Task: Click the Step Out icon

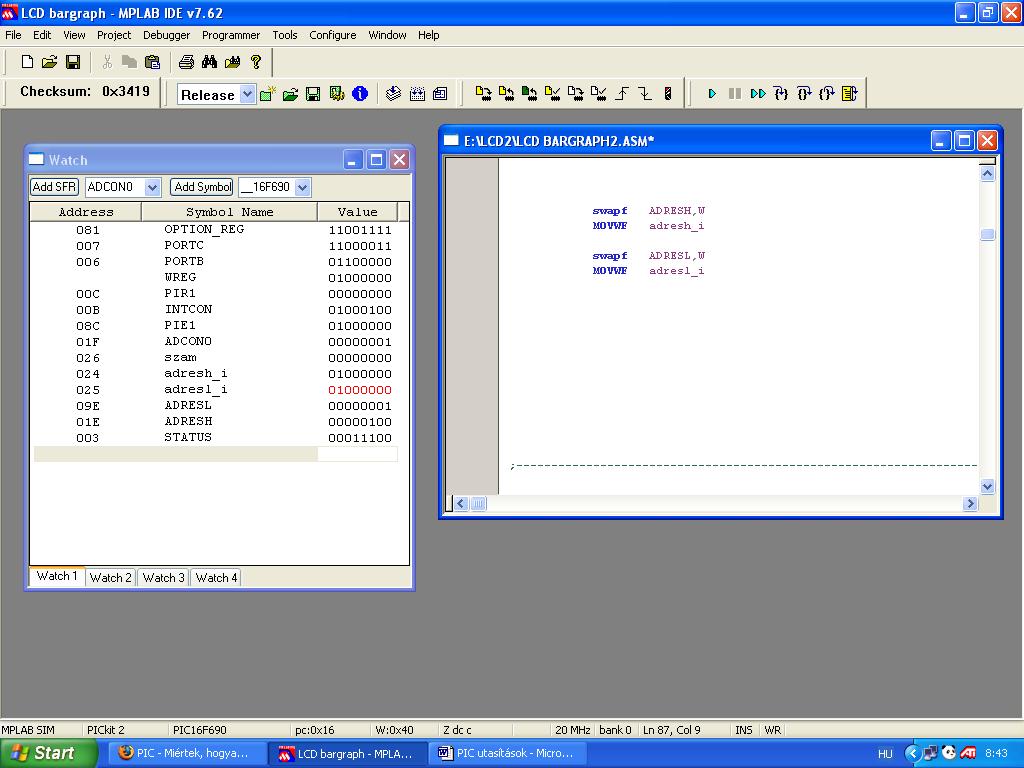Action: point(827,94)
